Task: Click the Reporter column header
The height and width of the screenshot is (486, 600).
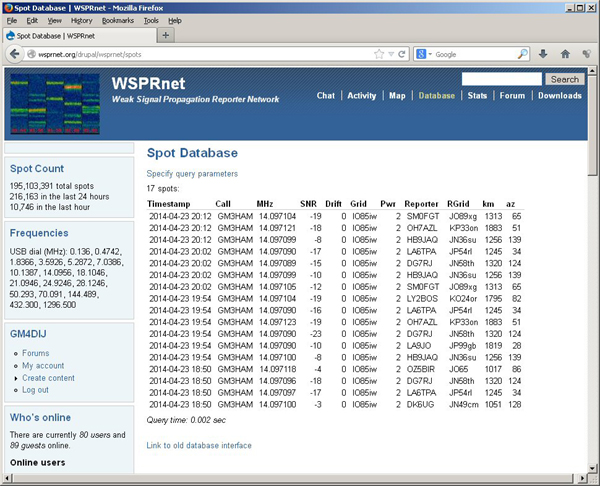Action: (421, 204)
